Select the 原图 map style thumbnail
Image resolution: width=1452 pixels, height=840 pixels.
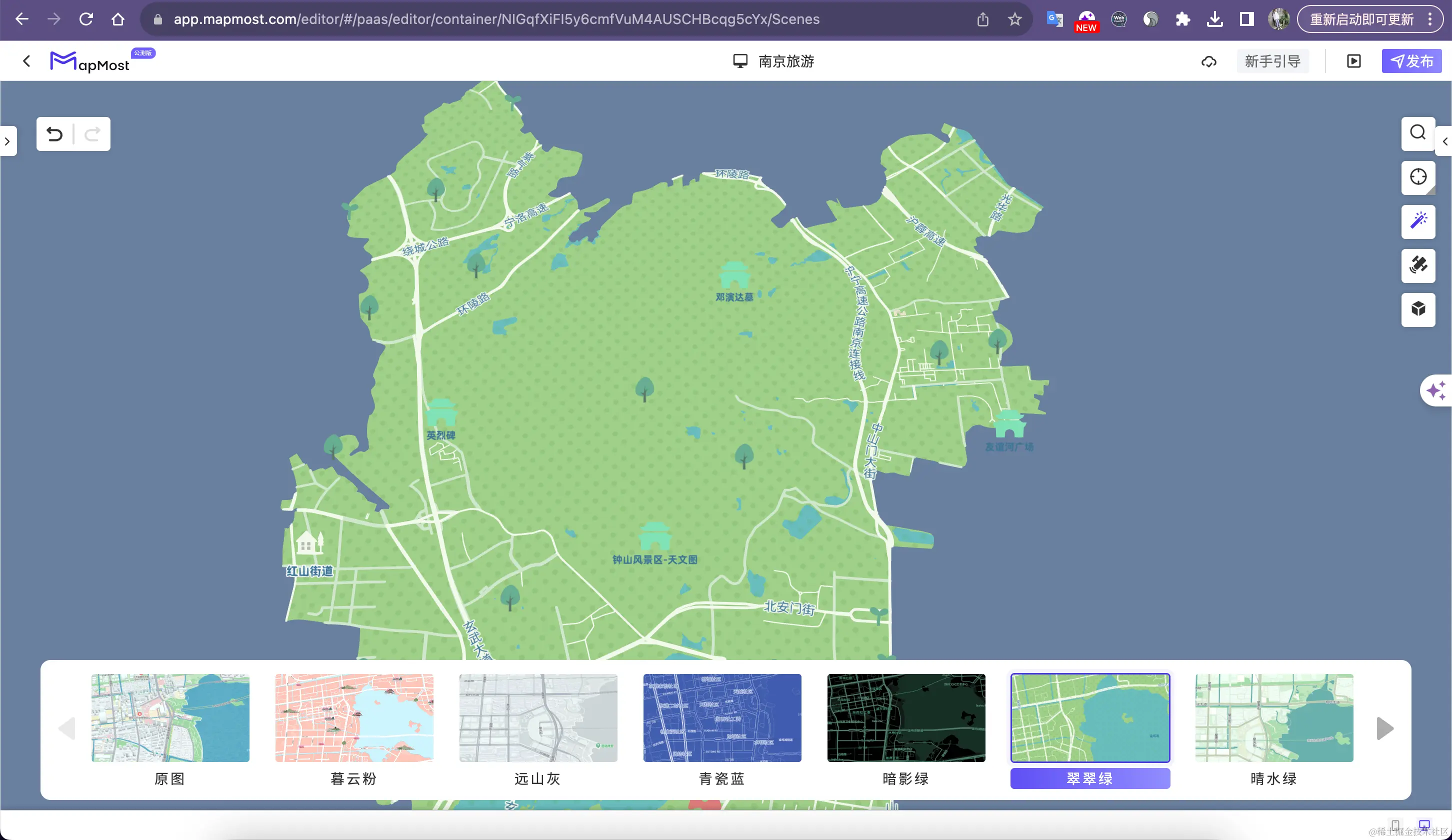[x=170, y=718]
